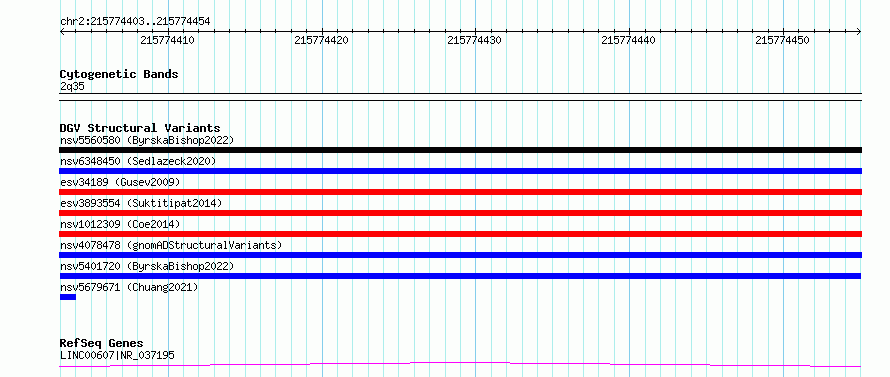
Task: Open the esv34189 (Gusev2009) label
Action: (120, 182)
